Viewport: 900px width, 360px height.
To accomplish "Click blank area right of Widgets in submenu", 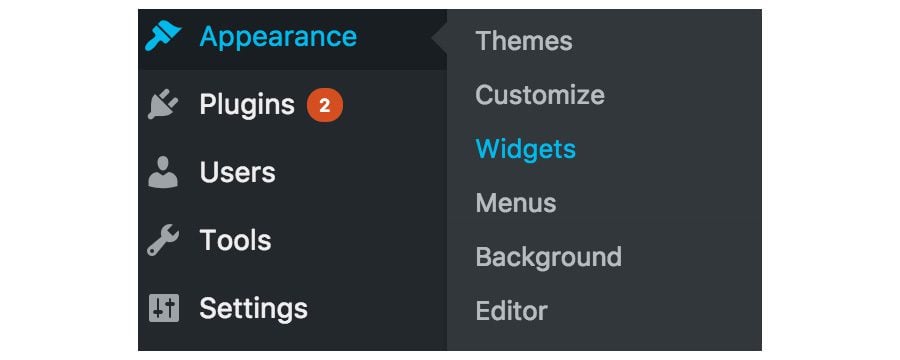I will (x=669, y=149).
